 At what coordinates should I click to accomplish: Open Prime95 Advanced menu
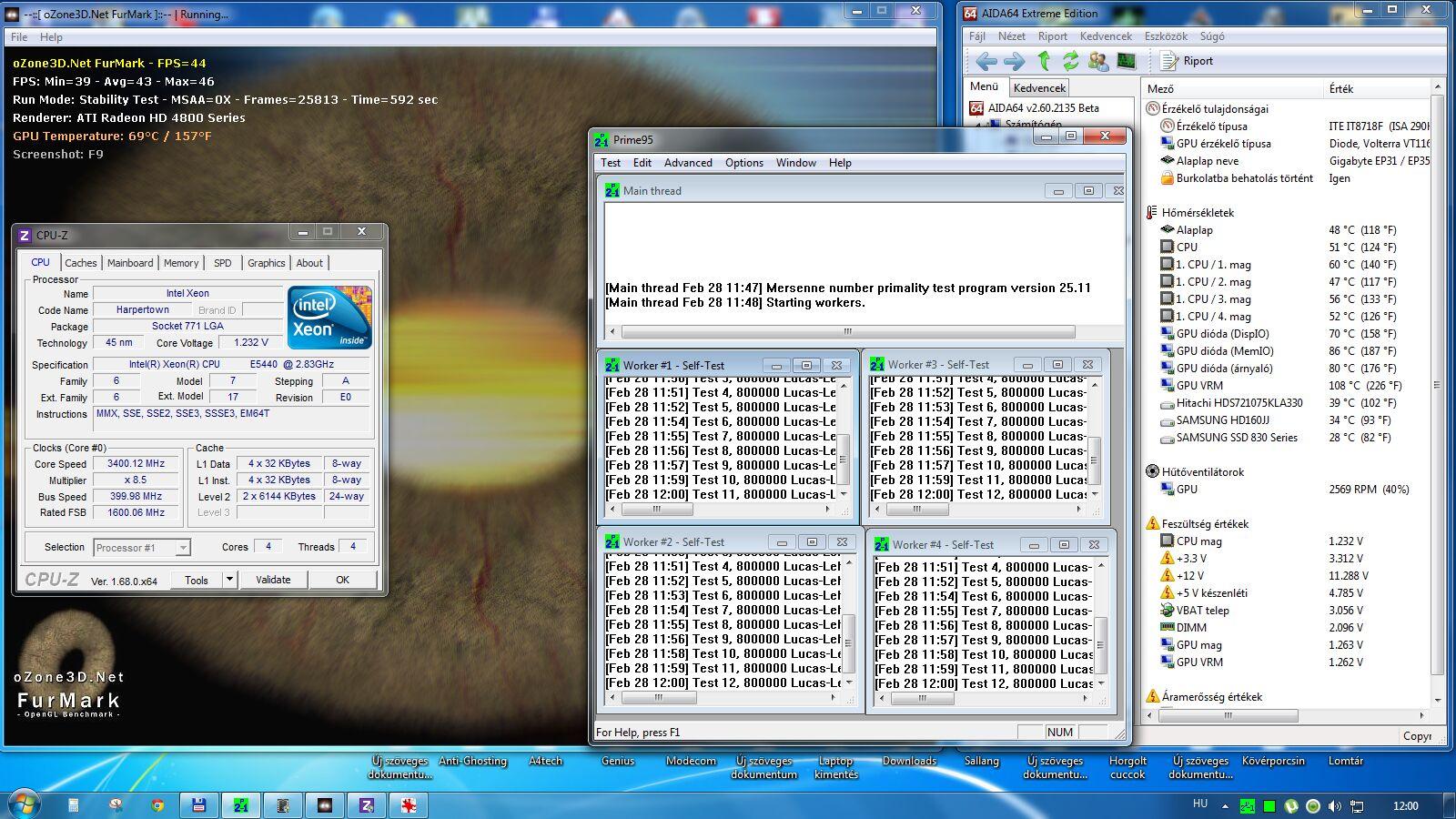click(x=688, y=163)
